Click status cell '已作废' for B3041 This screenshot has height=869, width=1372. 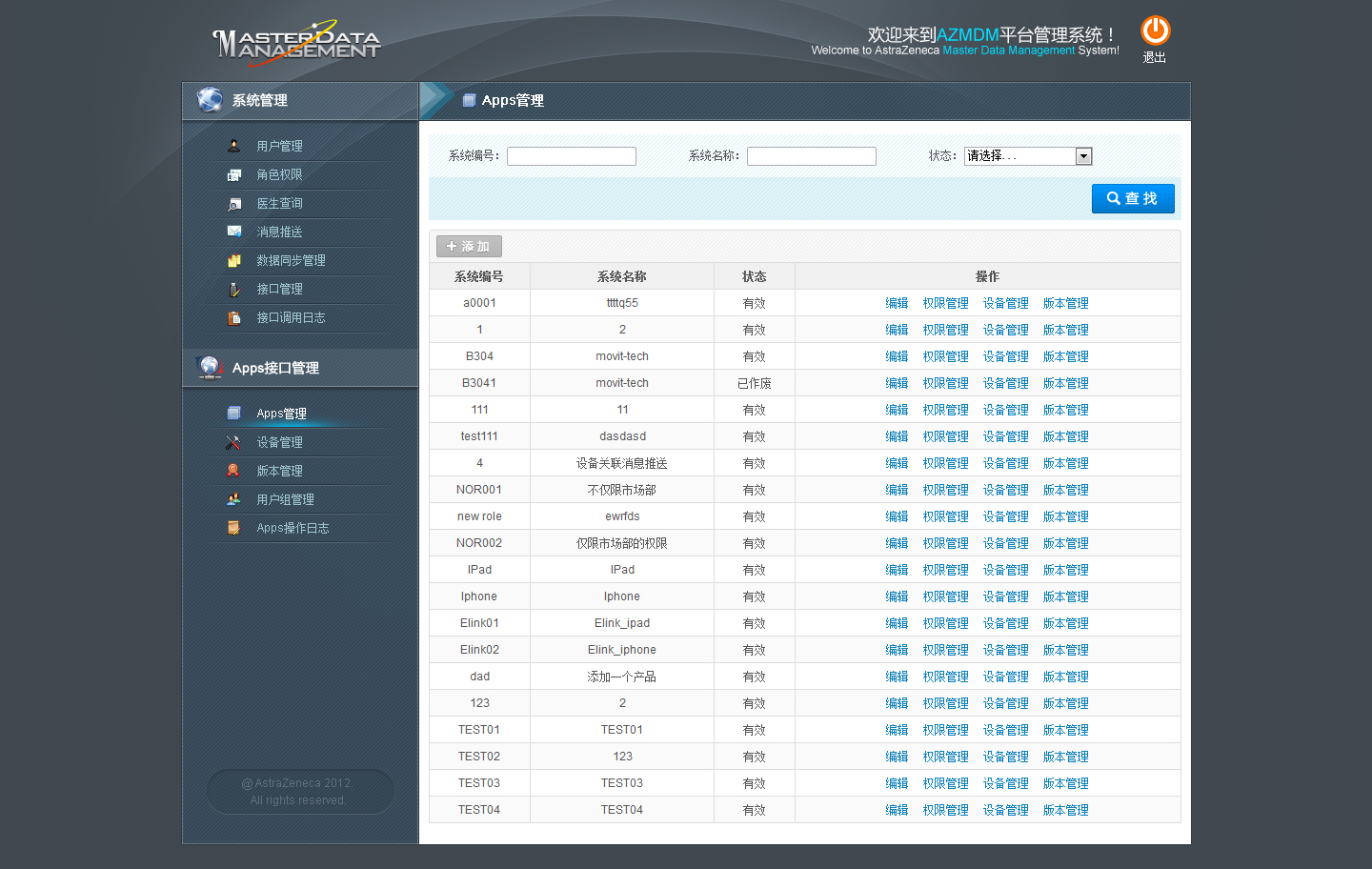(x=755, y=383)
